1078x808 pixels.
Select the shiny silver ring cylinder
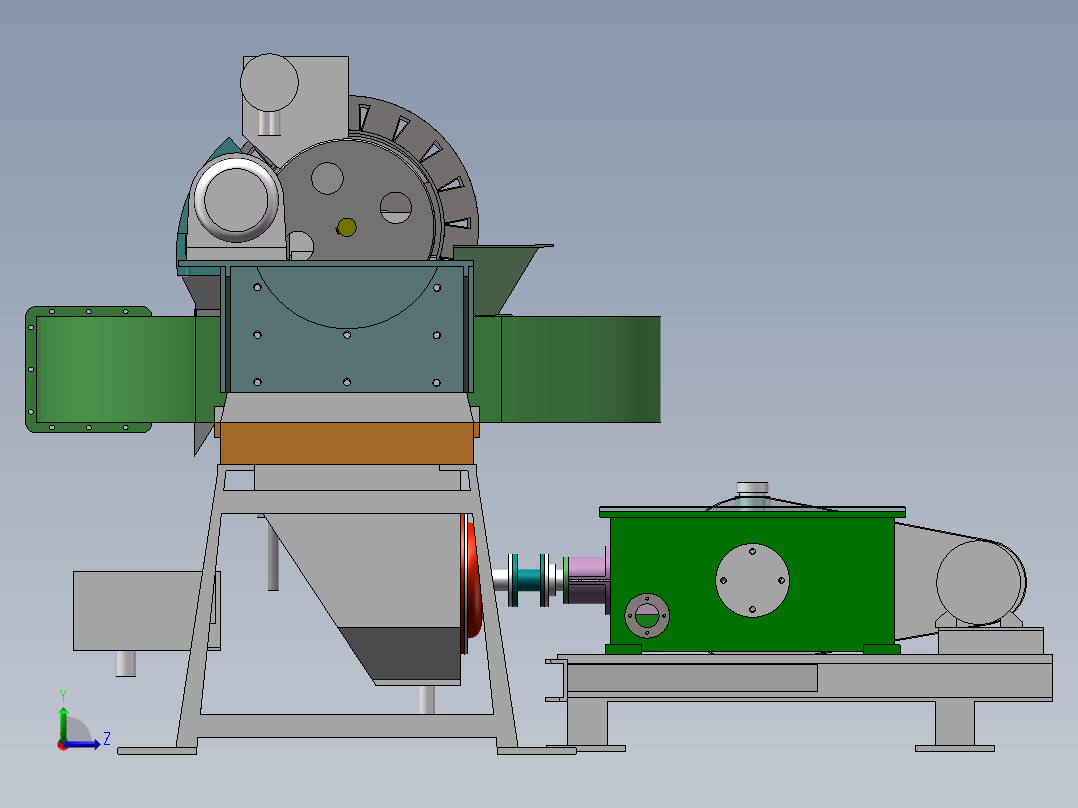(236, 199)
